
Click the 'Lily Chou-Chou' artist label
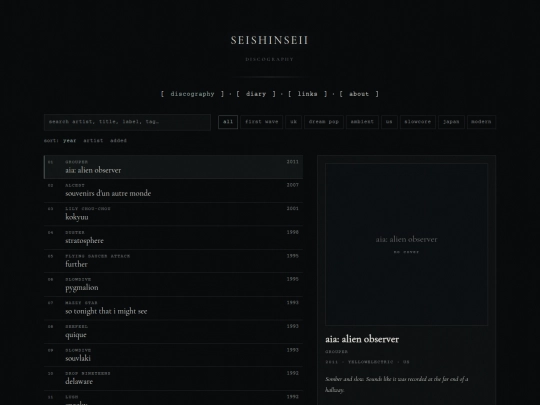[88, 209]
